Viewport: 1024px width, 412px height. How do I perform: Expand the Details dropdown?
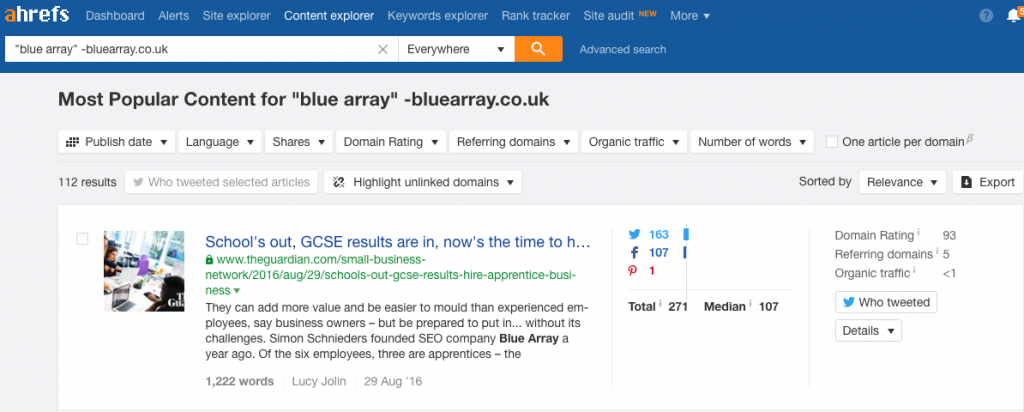(868, 330)
